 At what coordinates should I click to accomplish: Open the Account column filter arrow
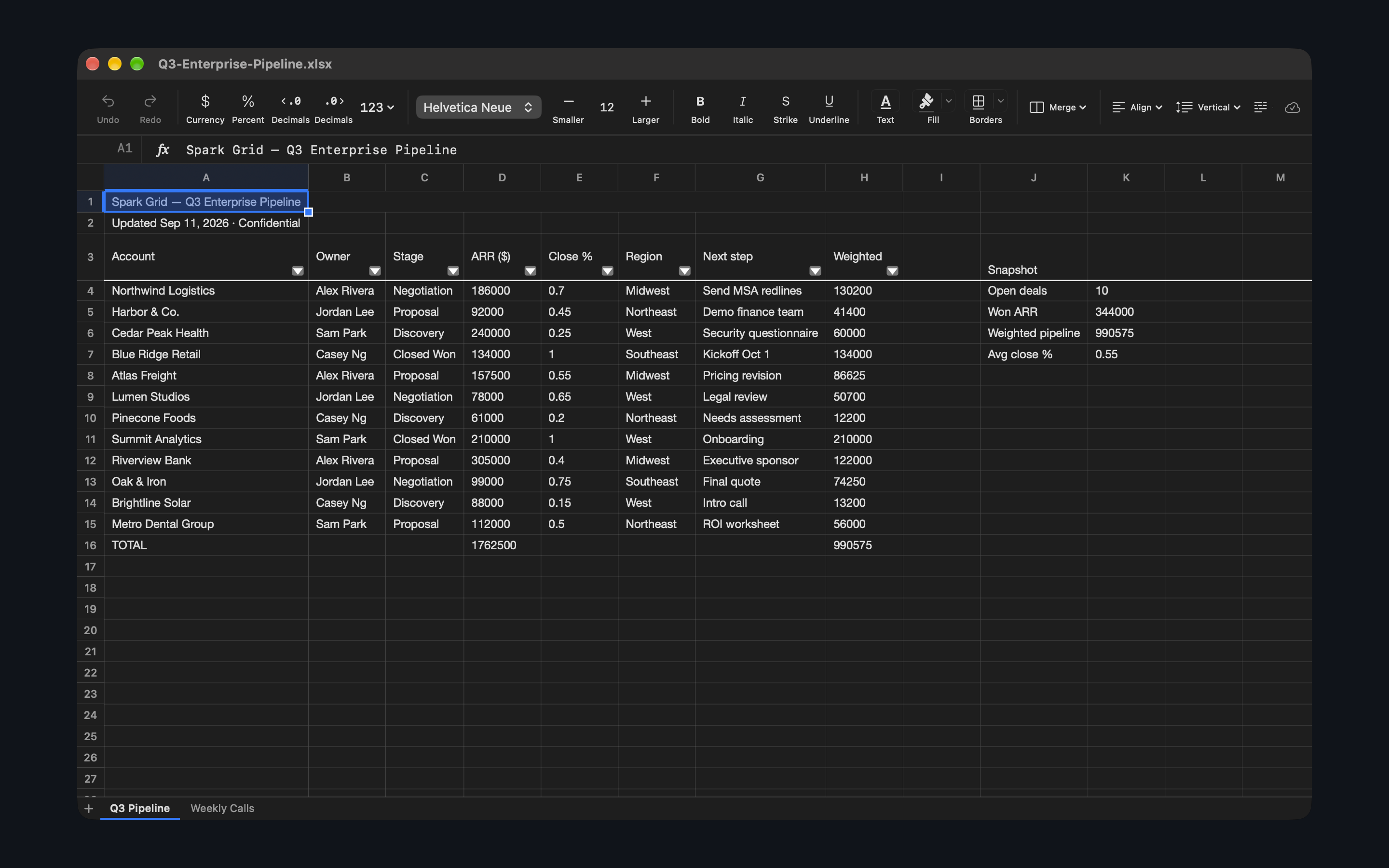(297, 271)
